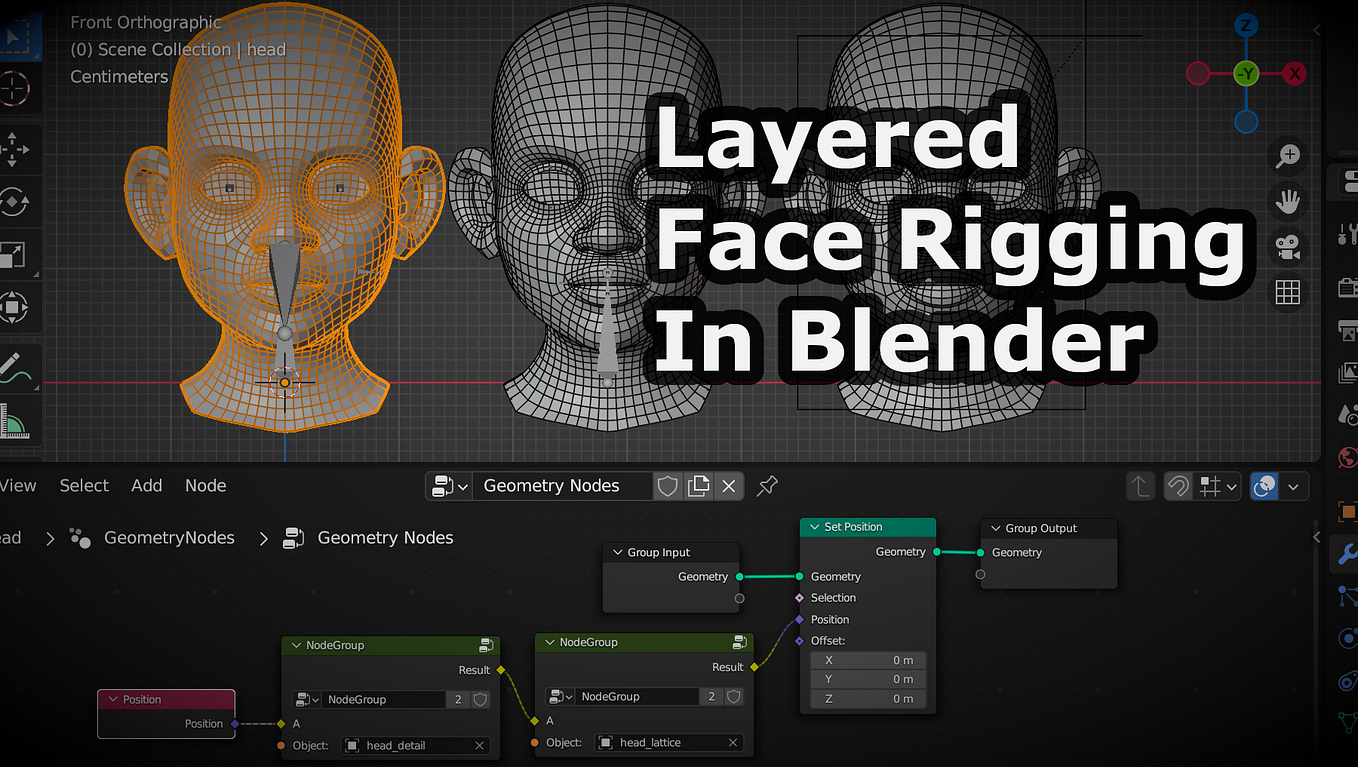Toggle node editor overlays with the blue circles icon
1358x767 pixels.
click(x=1263, y=485)
